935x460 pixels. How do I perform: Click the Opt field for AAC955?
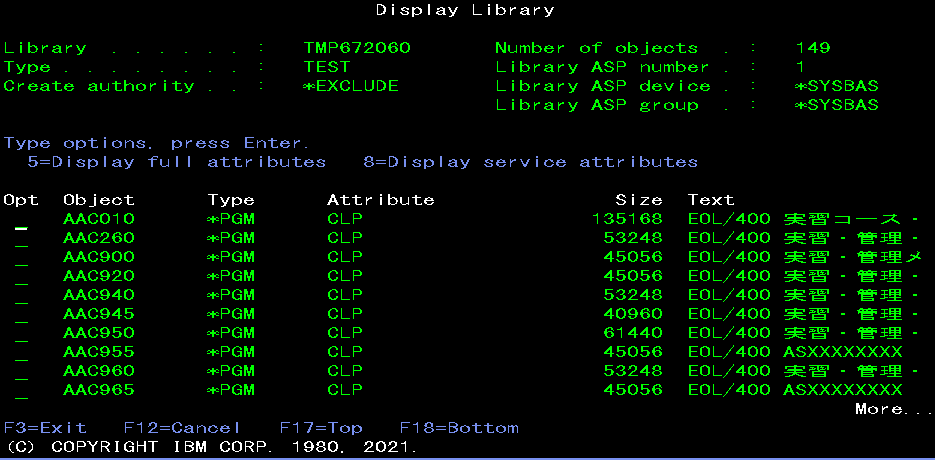point(21,353)
